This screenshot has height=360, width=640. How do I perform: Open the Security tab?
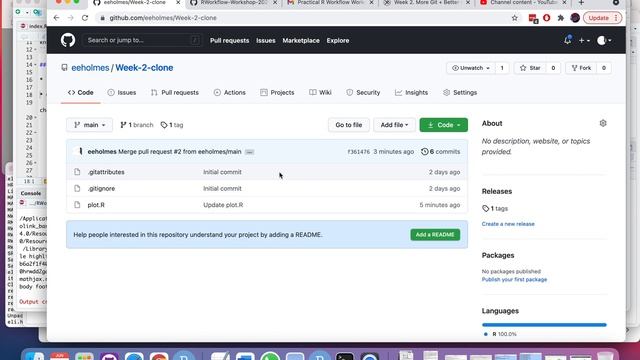coord(363,93)
